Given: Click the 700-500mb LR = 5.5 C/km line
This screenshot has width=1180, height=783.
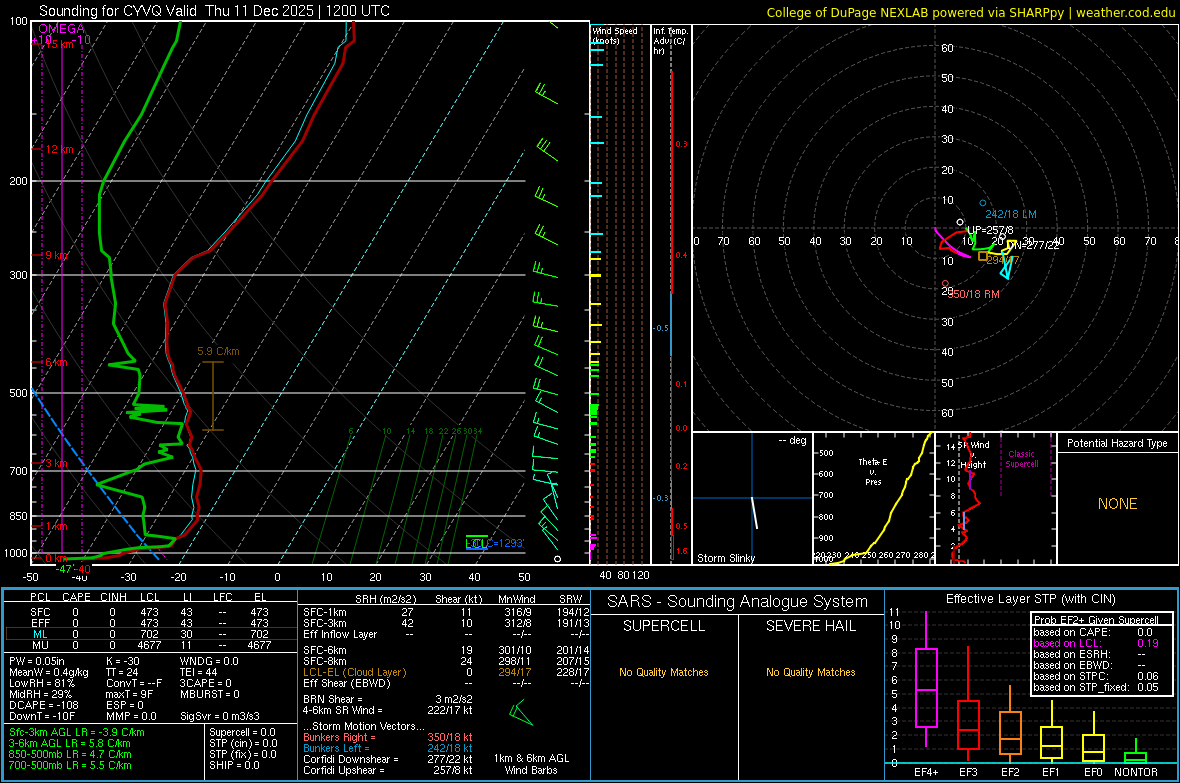Looking at the screenshot, I should (70, 765).
